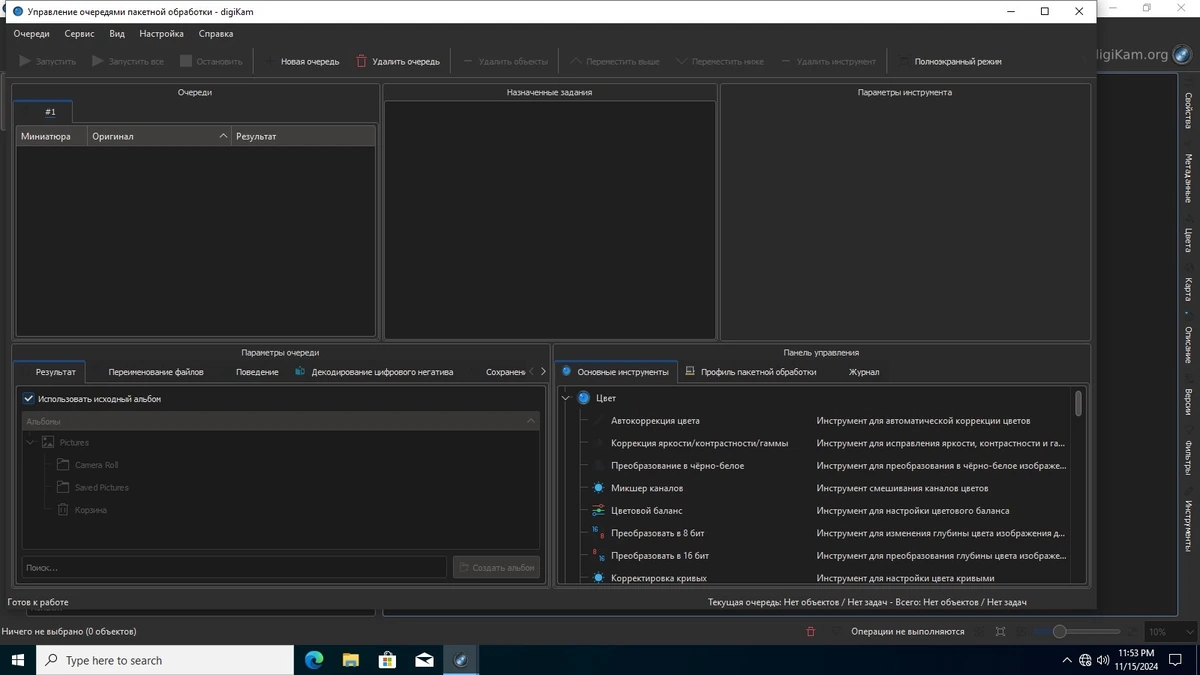Open the Справка menu
Viewport: 1200px width, 675px height.
pyautogui.click(x=216, y=33)
